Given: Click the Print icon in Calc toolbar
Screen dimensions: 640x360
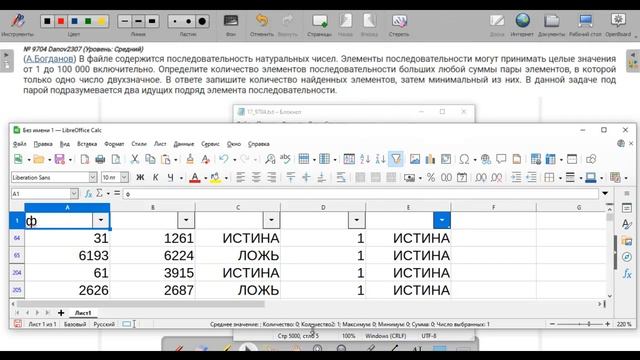Looking at the screenshot, I should click(100, 159).
